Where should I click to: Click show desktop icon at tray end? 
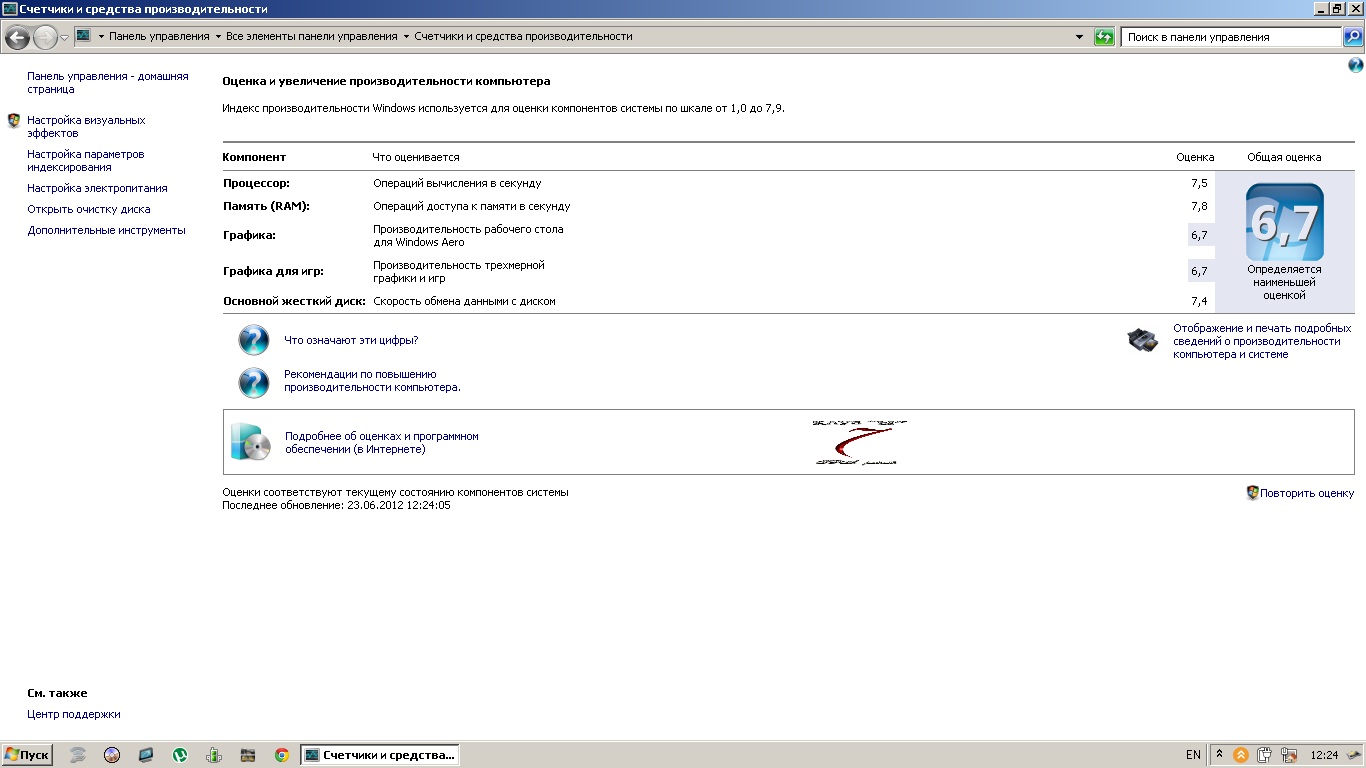(x=1354, y=755)
